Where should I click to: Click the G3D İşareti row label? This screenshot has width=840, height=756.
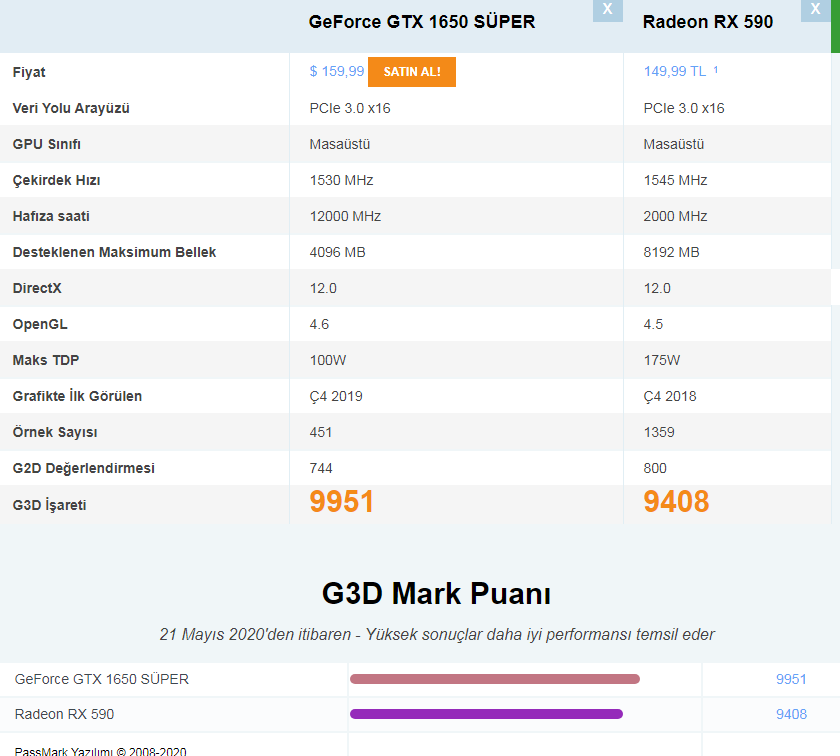pyautogui.click(x=50, y=505)
